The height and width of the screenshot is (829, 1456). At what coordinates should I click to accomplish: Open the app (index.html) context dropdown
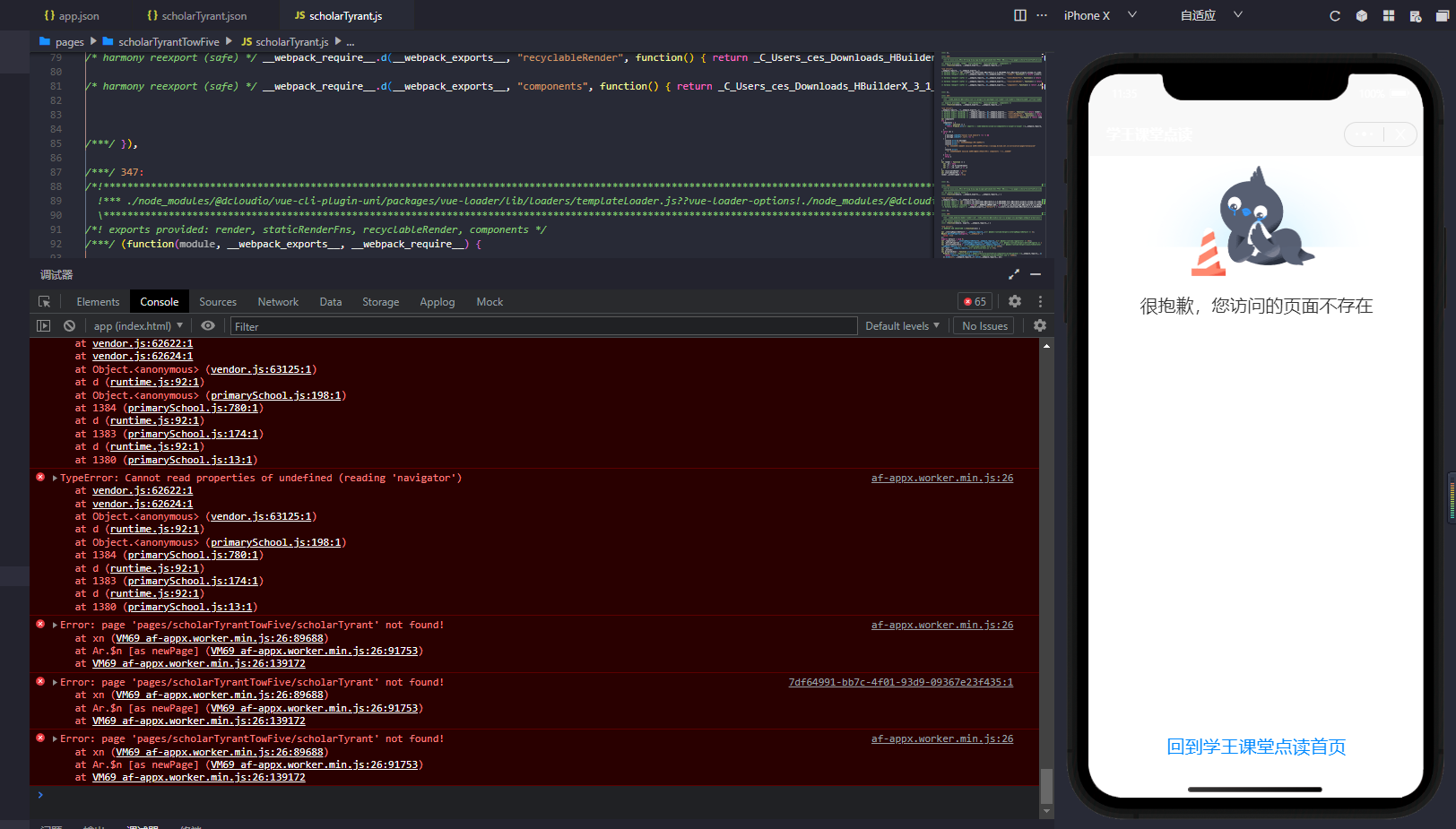tap(138, 326)
